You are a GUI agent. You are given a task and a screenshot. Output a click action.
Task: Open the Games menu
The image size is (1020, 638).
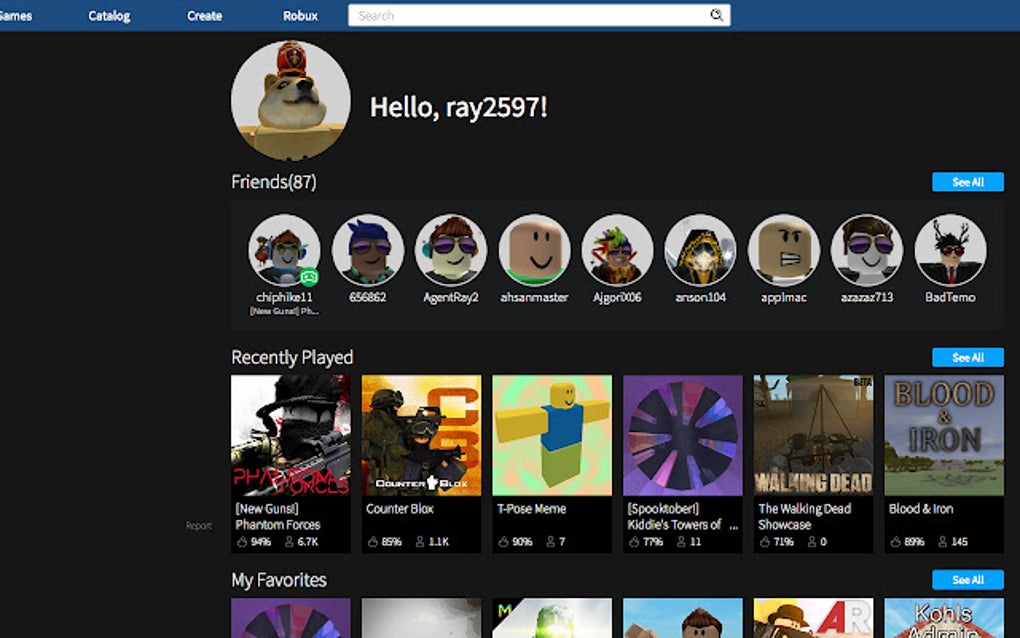click(x=15, y=15)
